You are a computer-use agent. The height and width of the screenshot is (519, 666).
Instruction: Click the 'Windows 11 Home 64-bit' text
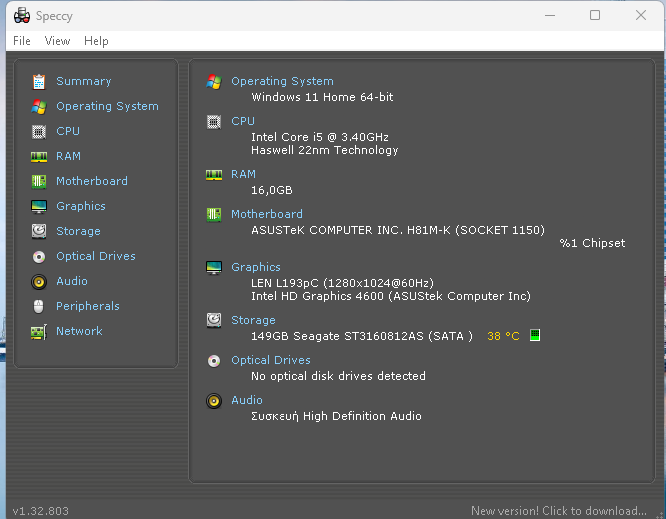(x=322, y=97)
